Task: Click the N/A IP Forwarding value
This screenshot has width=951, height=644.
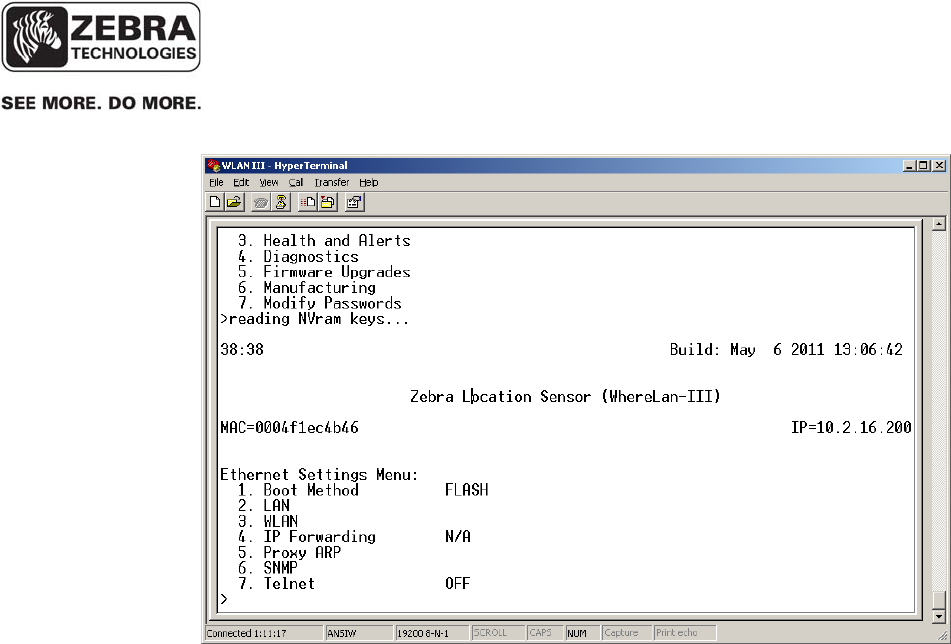Action: [x=458, y=537]
